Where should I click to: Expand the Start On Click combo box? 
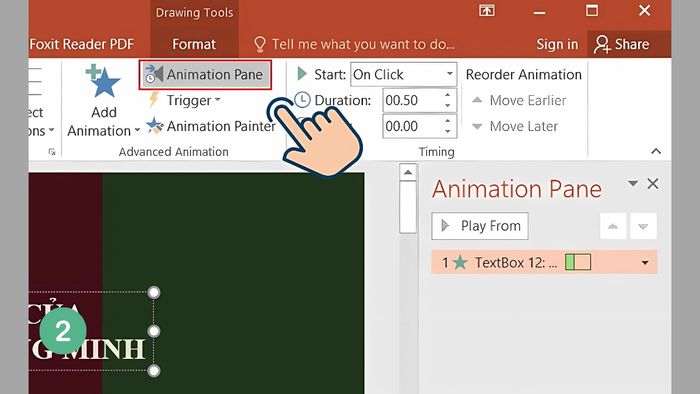(404, 75)
